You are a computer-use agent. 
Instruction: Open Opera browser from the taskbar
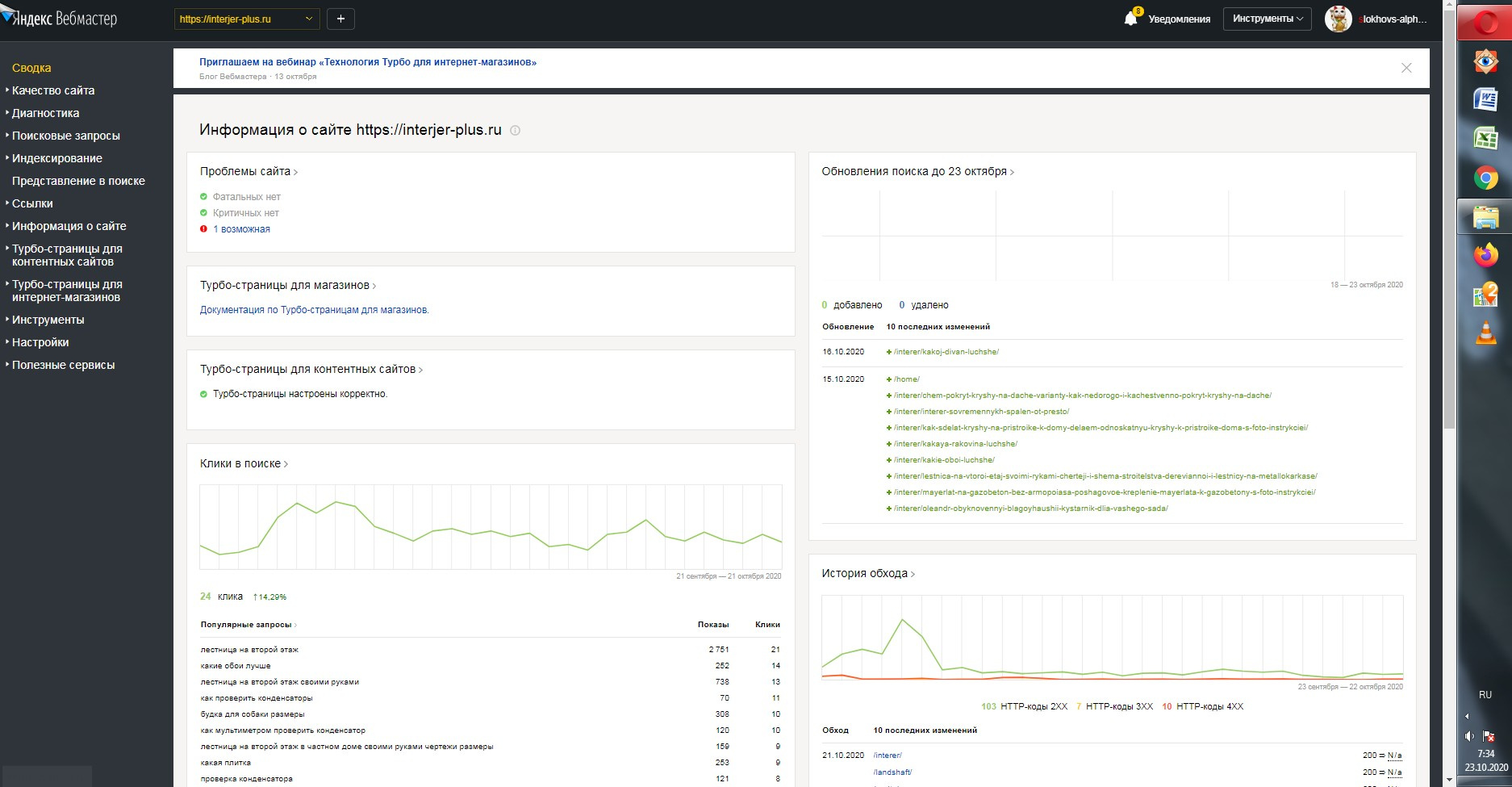click(1485, 23)
